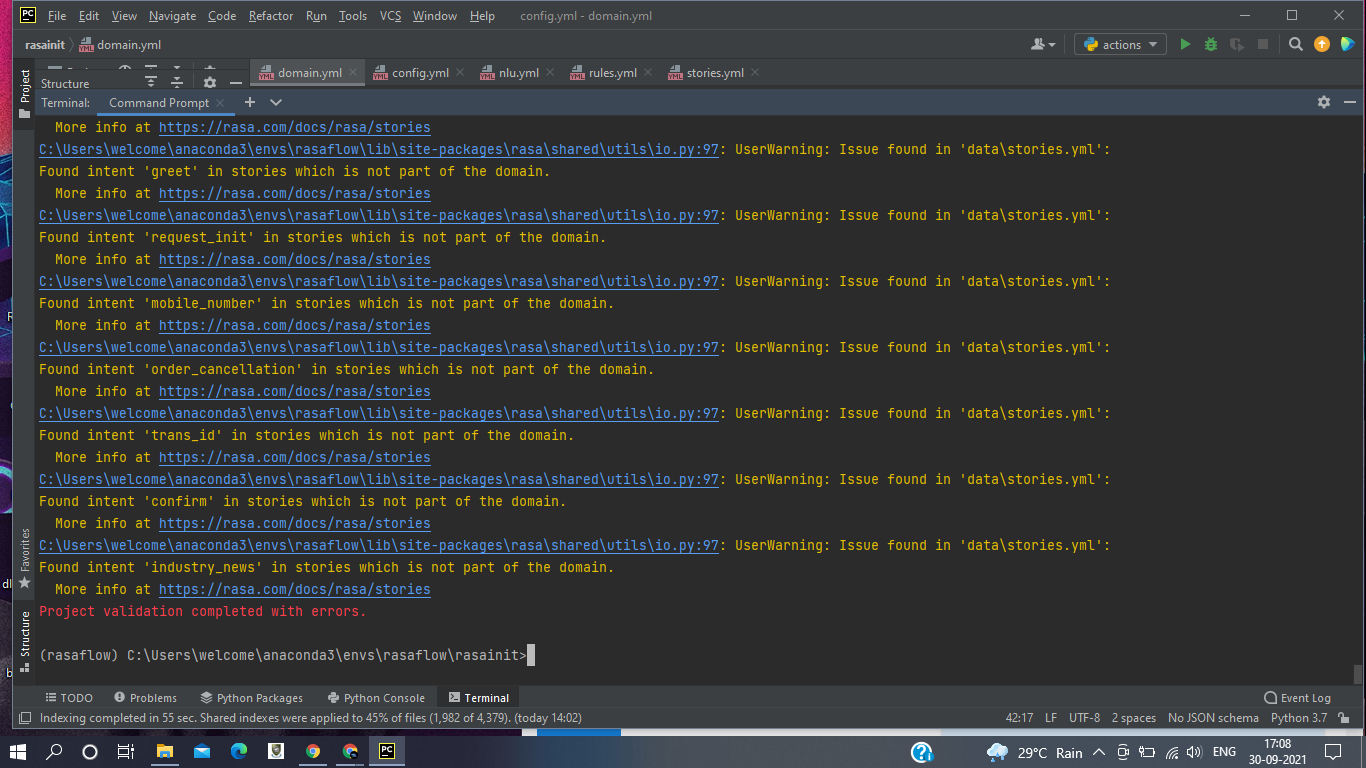1366x768 pixels.
Task: Hide the Structure panel with the minus icon
Action: click(236, 83)
